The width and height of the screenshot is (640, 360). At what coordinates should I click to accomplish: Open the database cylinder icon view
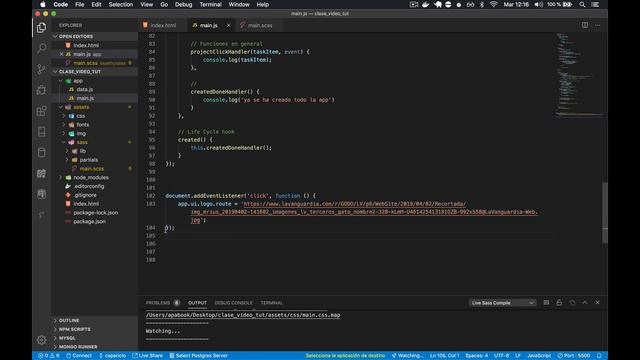[x=41, y=152]
